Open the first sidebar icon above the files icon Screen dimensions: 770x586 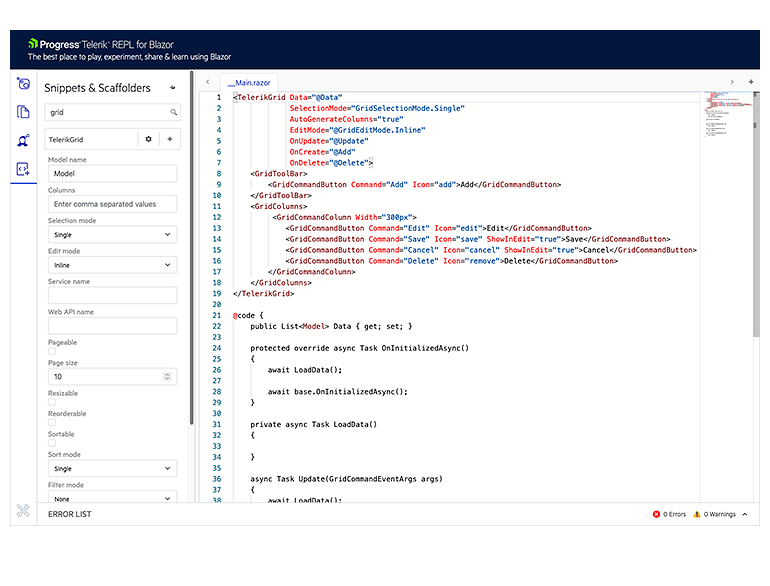point(23,84)
